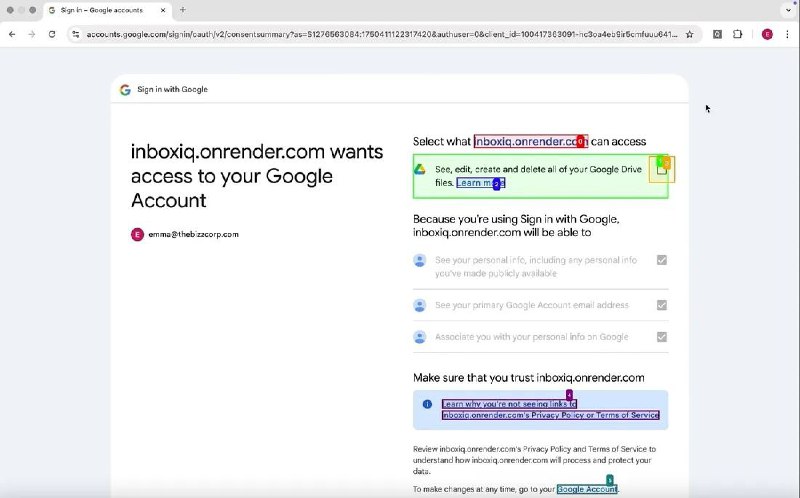Click the person icon beside personal info
Viewport: 800px width, 498px height.
coord(420,261)
